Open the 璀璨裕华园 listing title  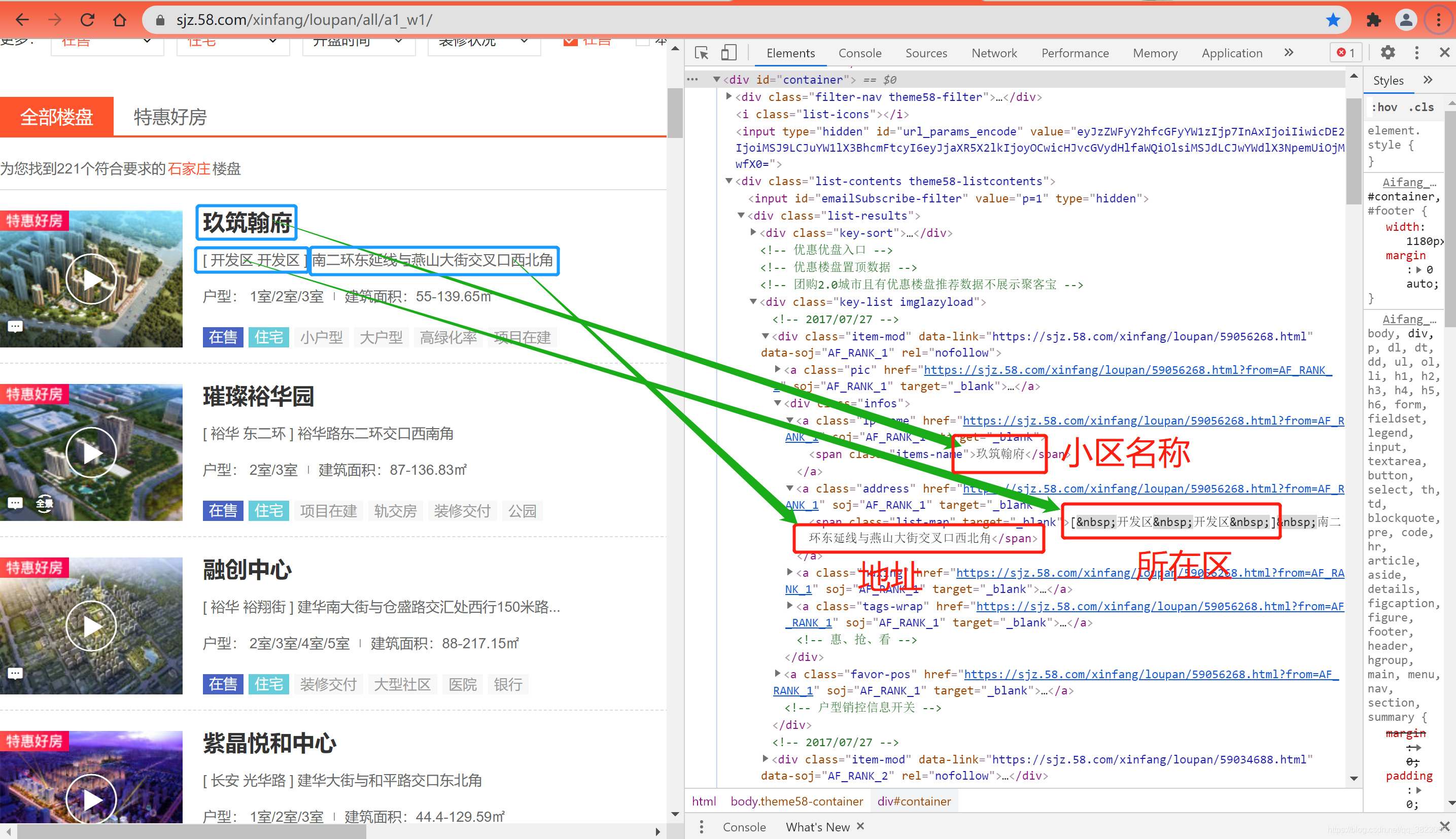pyautogui.click(x=258, y=397)
